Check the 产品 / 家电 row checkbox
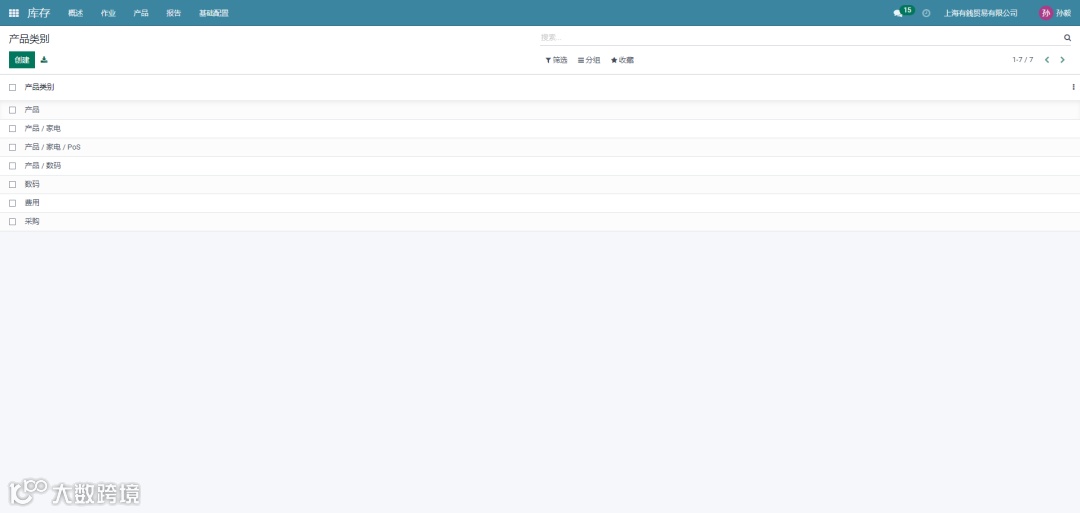Screen dimensions: 1080x513 (12, 129)
